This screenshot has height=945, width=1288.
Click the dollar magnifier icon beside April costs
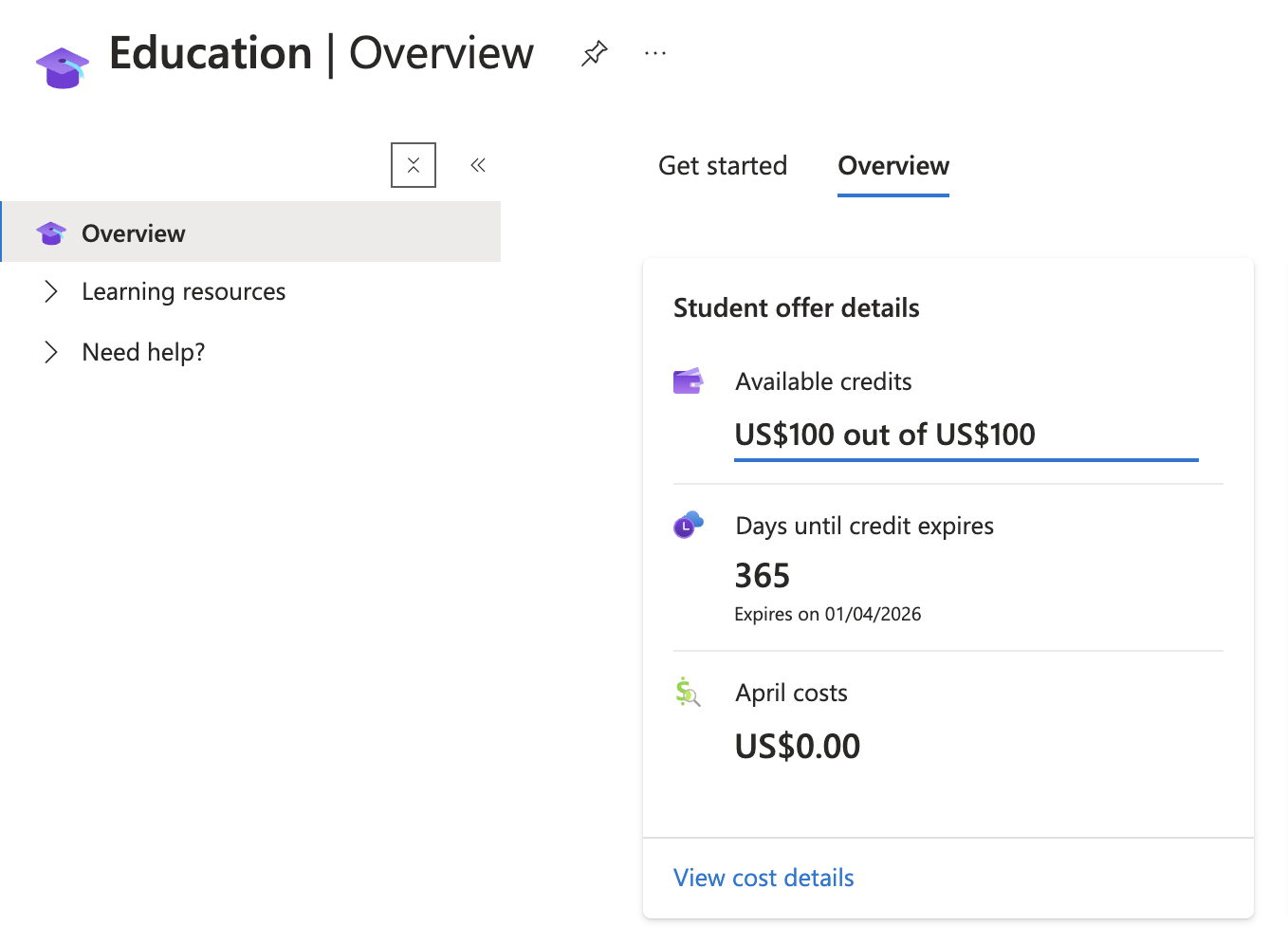[x=688, y=693]
